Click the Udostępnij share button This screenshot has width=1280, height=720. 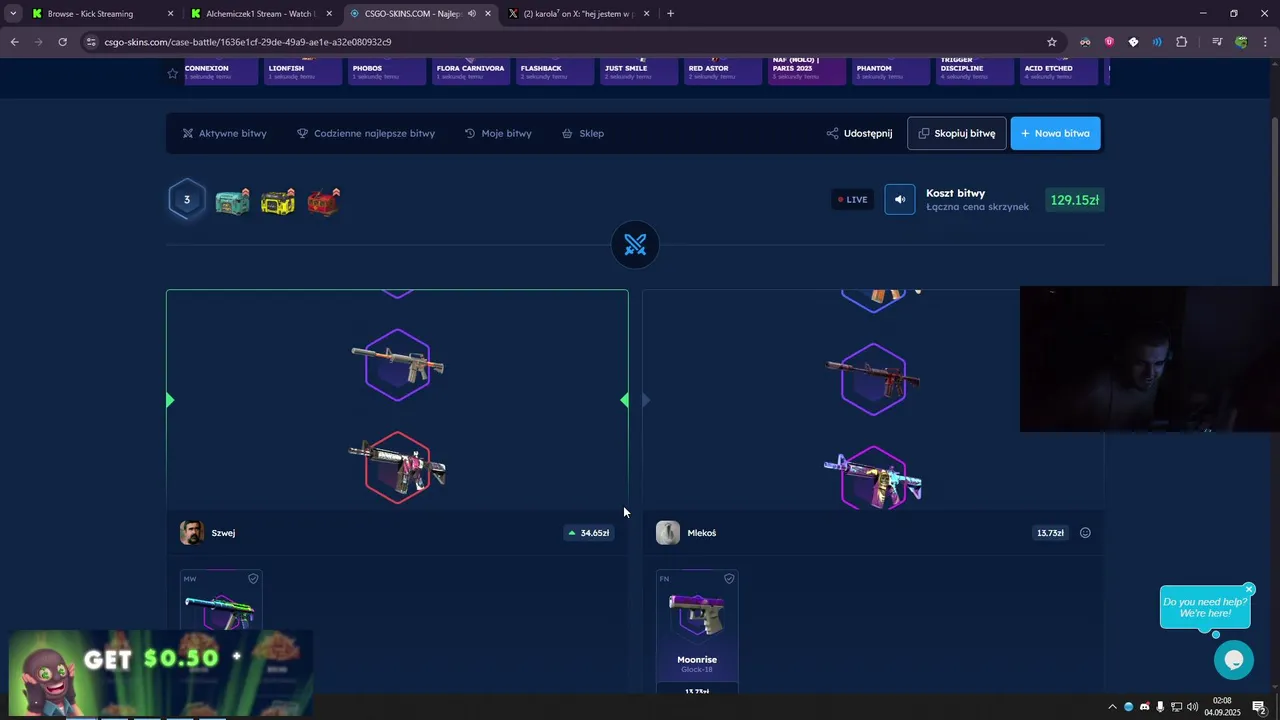[859, 133]
